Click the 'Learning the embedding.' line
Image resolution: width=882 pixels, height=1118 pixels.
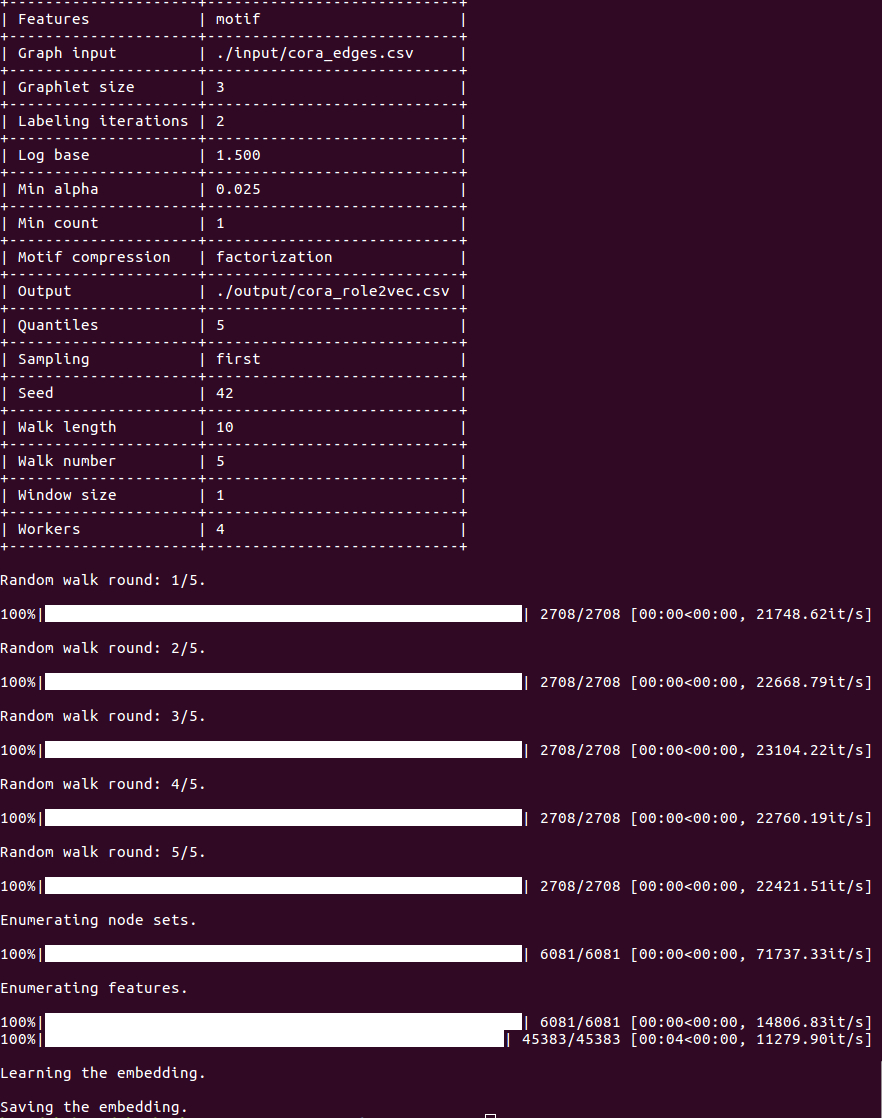(x=103, y=1074)
